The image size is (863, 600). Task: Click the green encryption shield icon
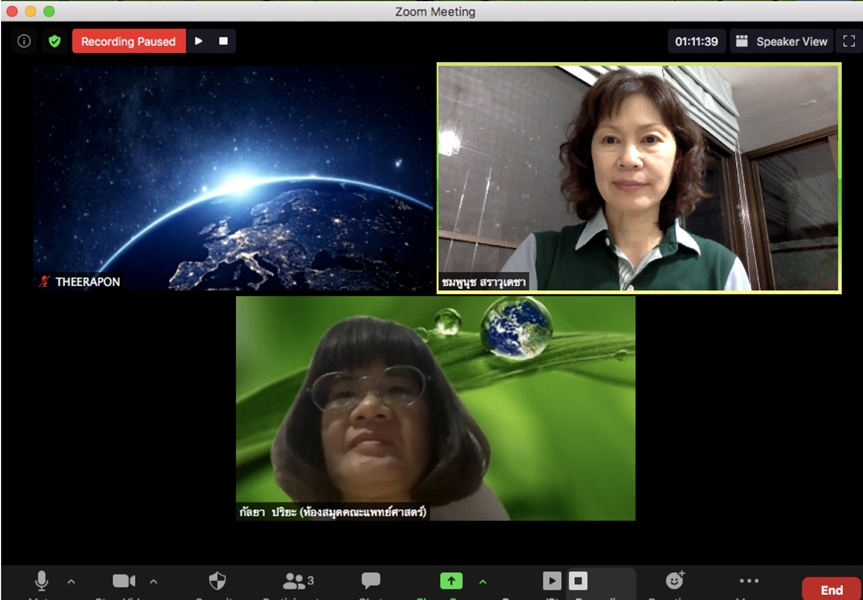54,41
